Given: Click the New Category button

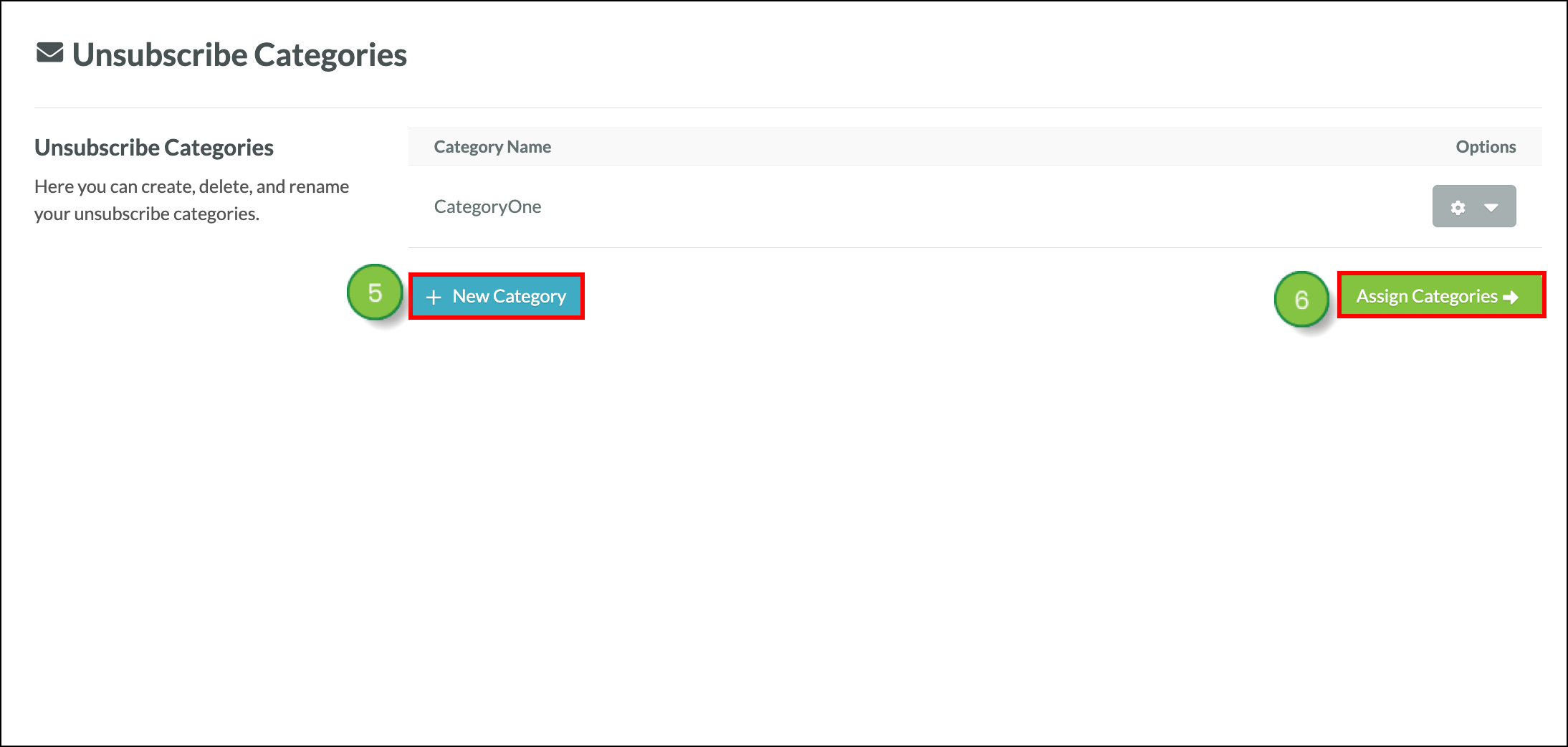Looking at the screenshot, I should click(497, 296).
